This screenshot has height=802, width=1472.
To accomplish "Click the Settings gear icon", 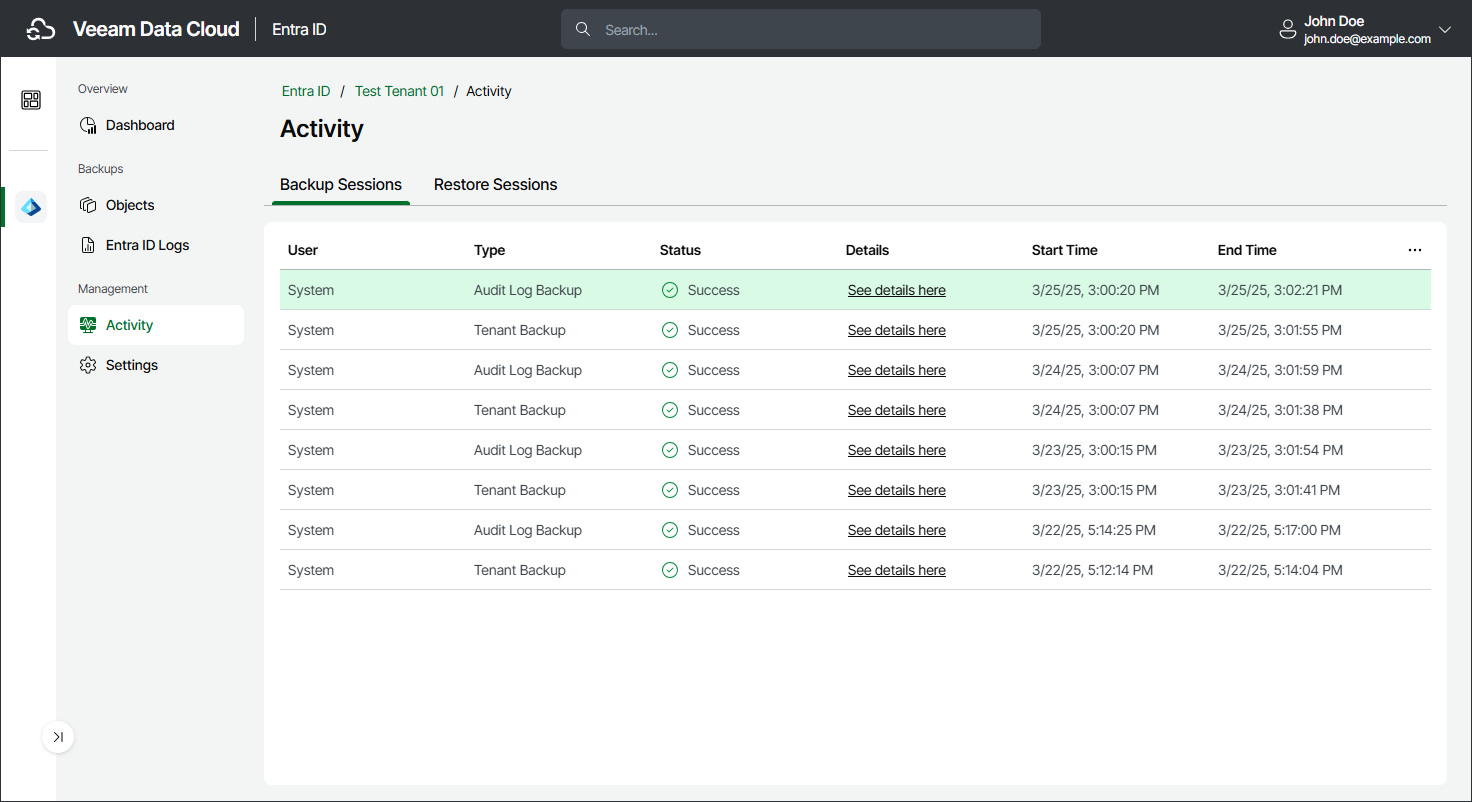I will (88, 365).
